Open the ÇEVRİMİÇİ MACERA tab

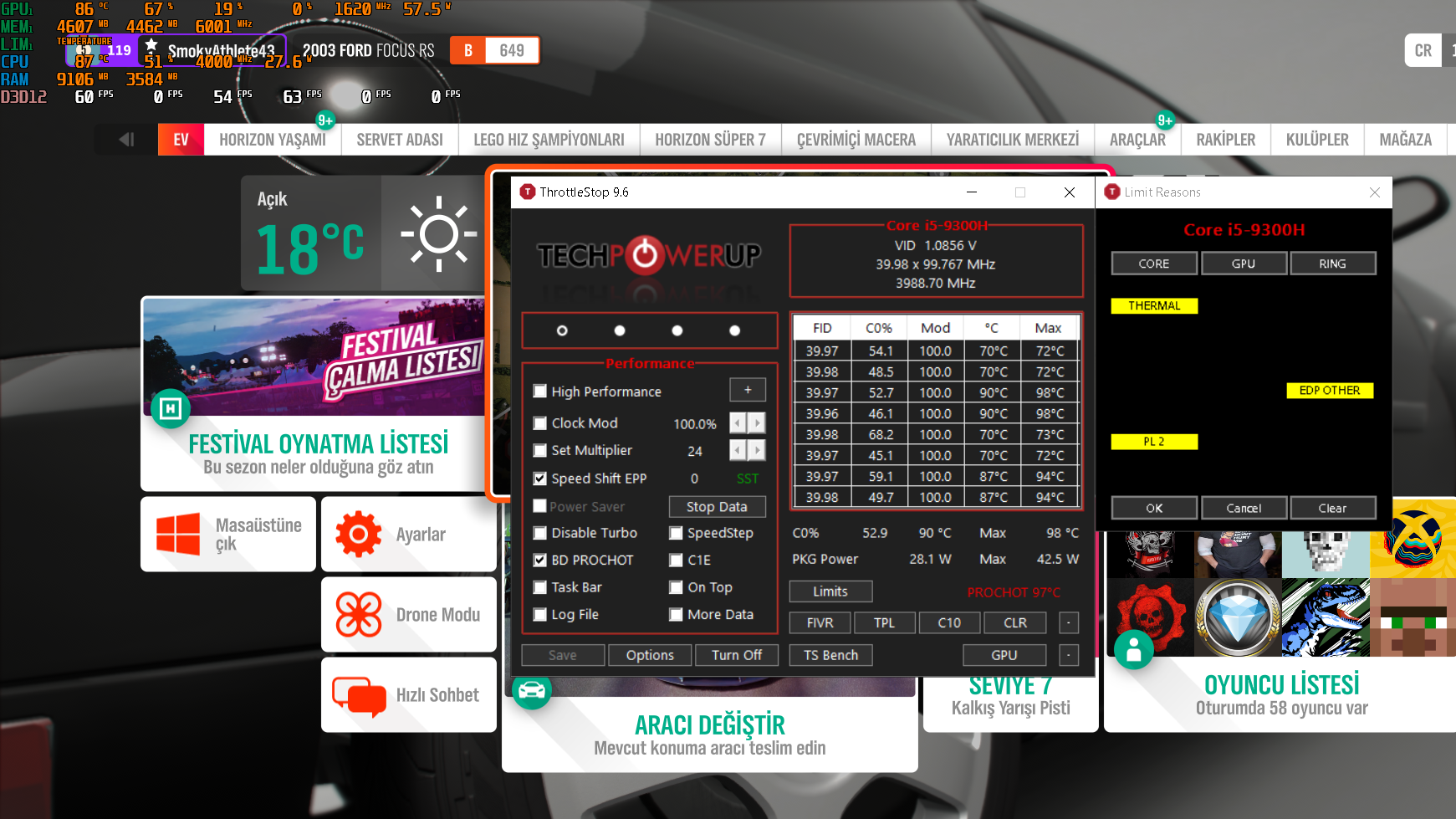point(856,140)
